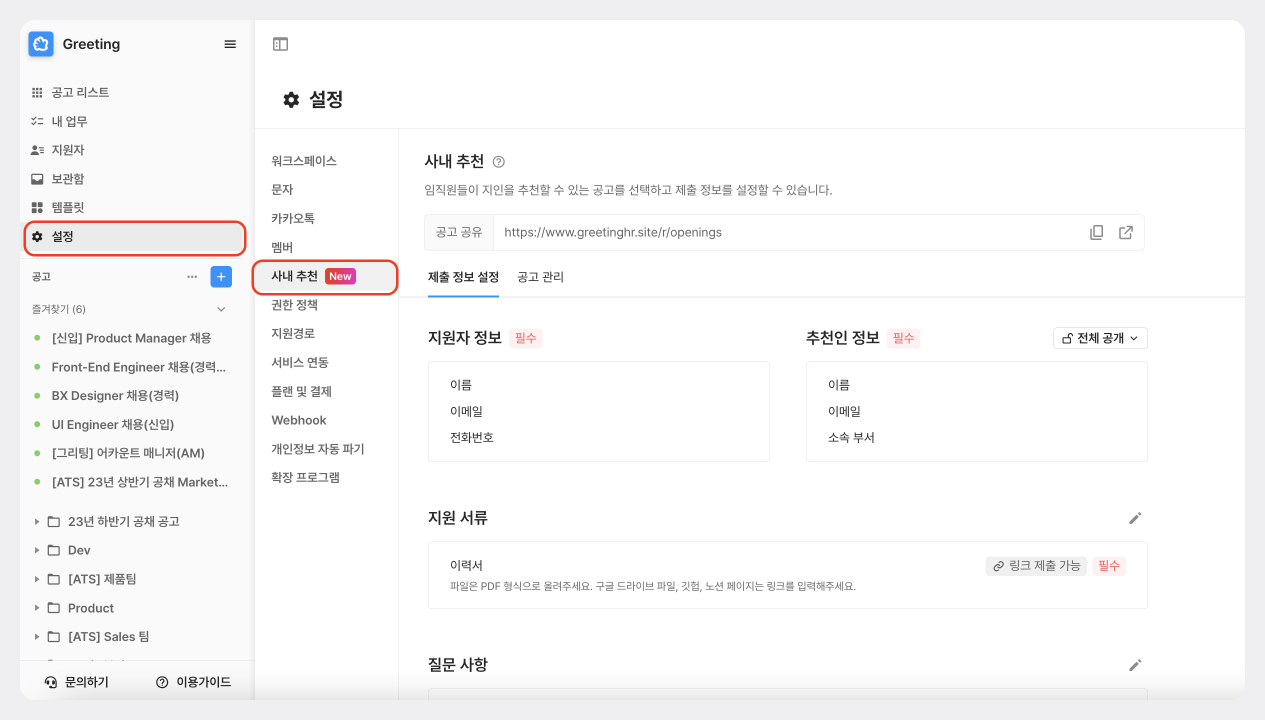Image resolution: width=1265 pixels, height=720 pixels.
Task: Copy the job share URL
Action: pyautogui.click(x=1096, y=232)
